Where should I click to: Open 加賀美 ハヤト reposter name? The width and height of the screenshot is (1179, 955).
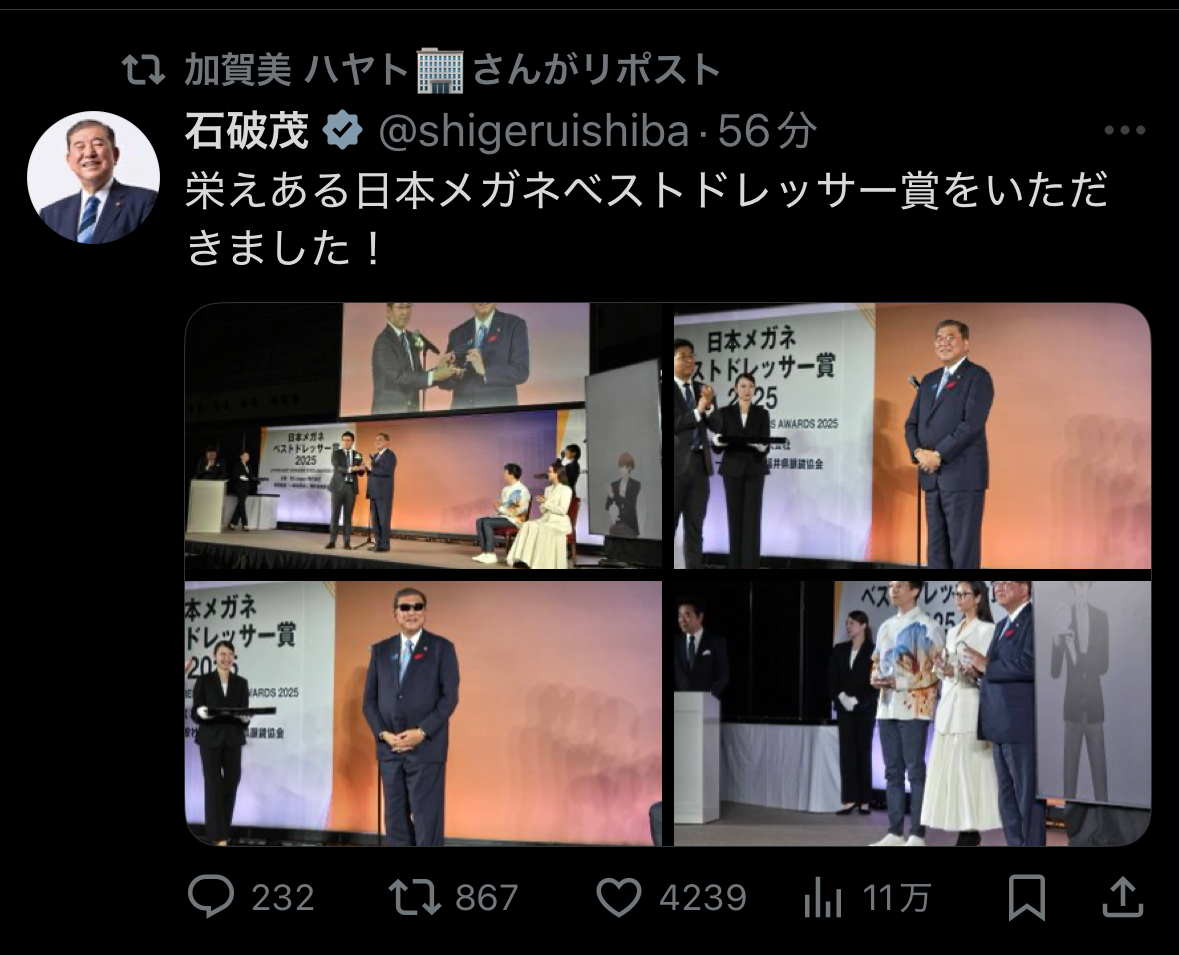[x=298, y=70]
